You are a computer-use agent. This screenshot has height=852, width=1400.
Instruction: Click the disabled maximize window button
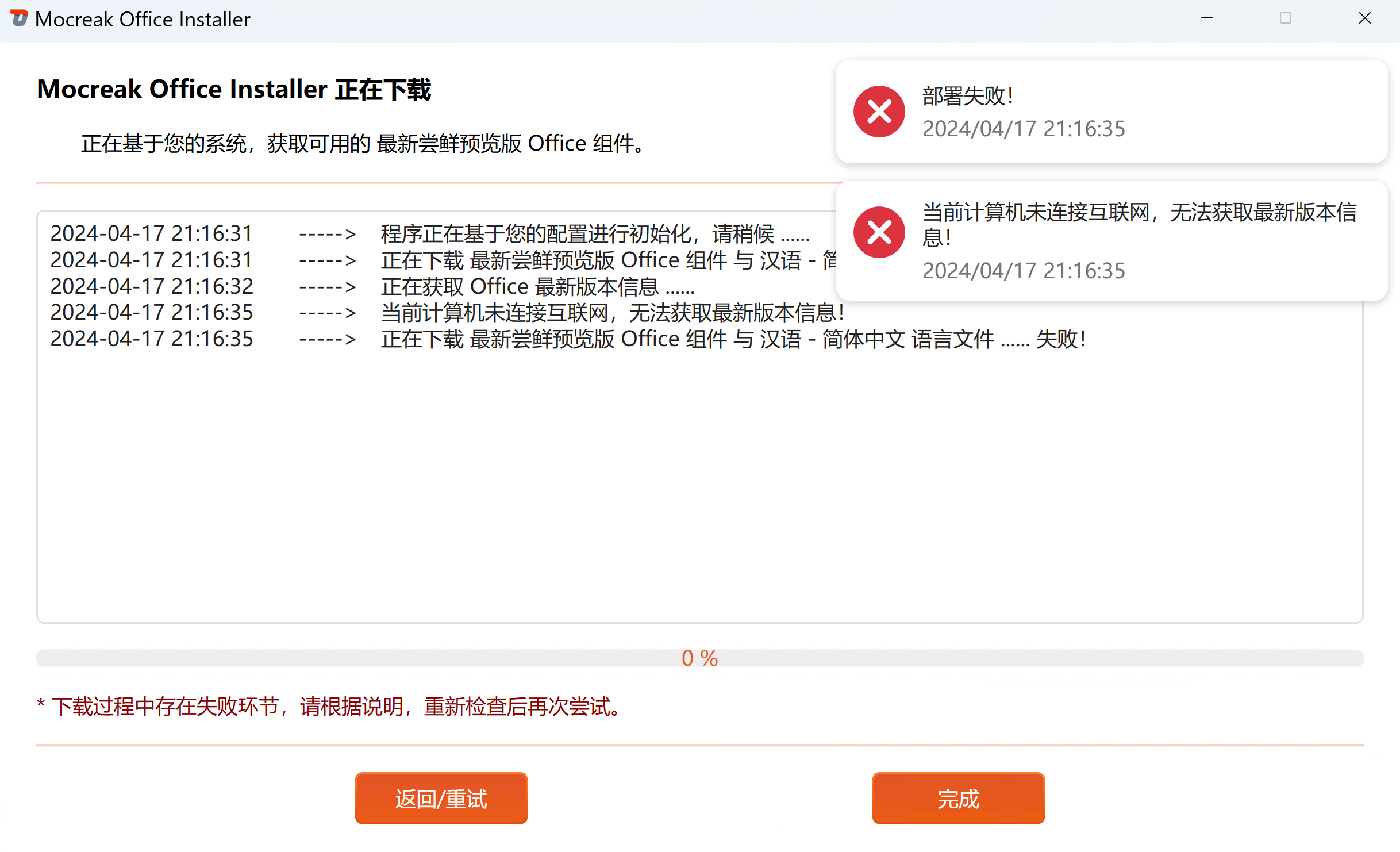pos(1286,18)
